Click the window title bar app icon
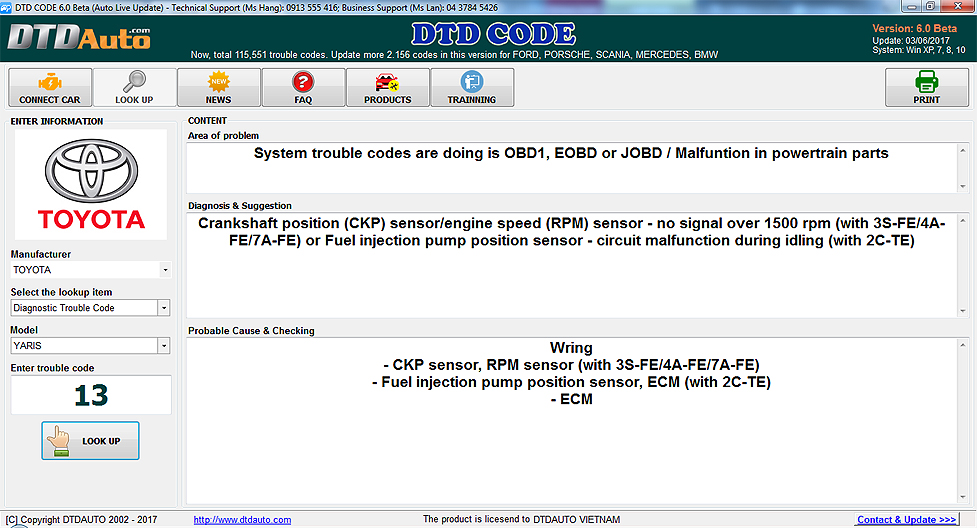 point(6,7)
